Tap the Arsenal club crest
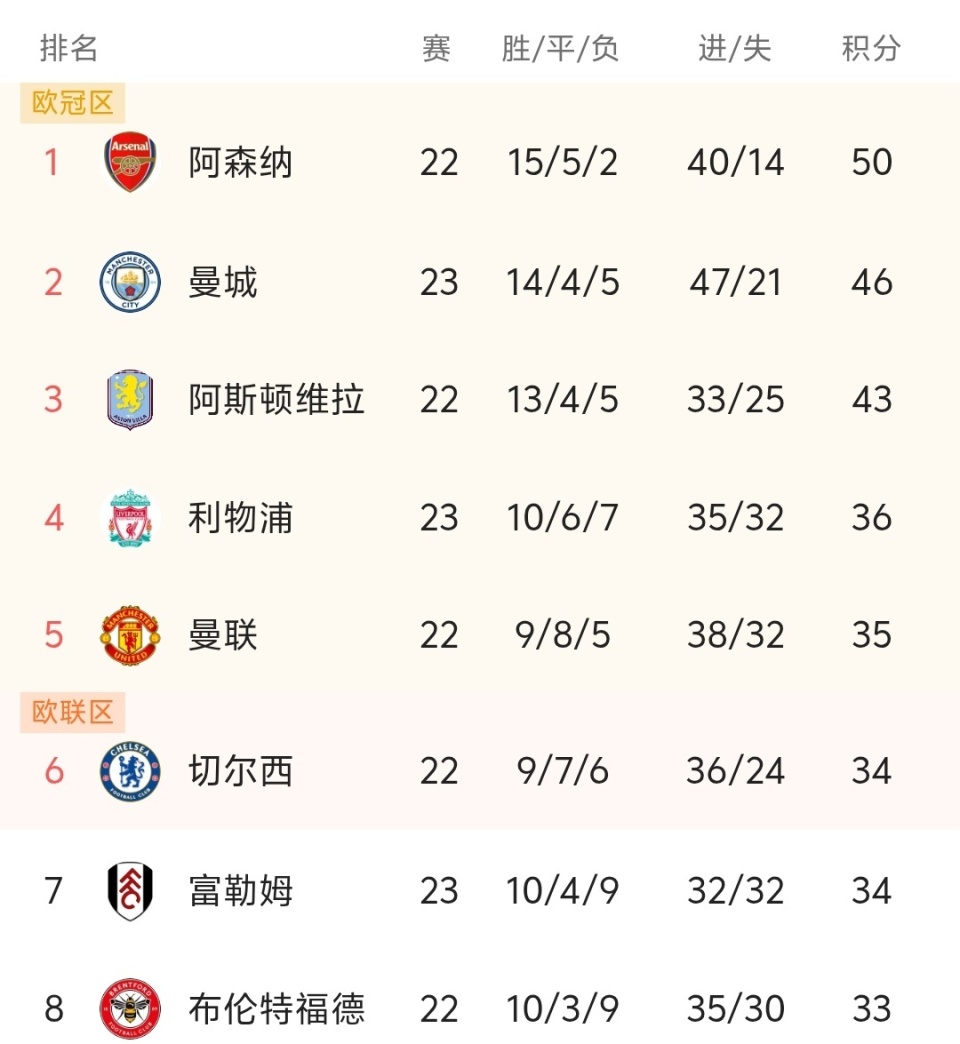Image resolution: width=960 pixels, height=1044 pixels. pyautogui.click(x=130, y=162)
